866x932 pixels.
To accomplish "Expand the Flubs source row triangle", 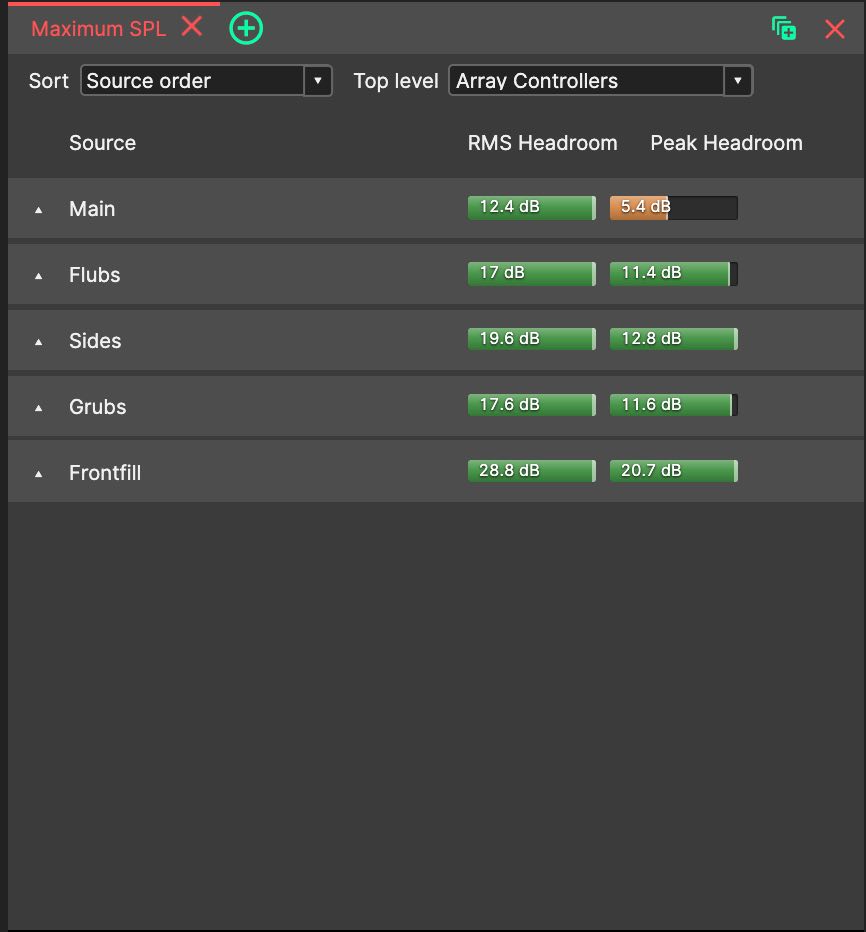I will 39,276.
